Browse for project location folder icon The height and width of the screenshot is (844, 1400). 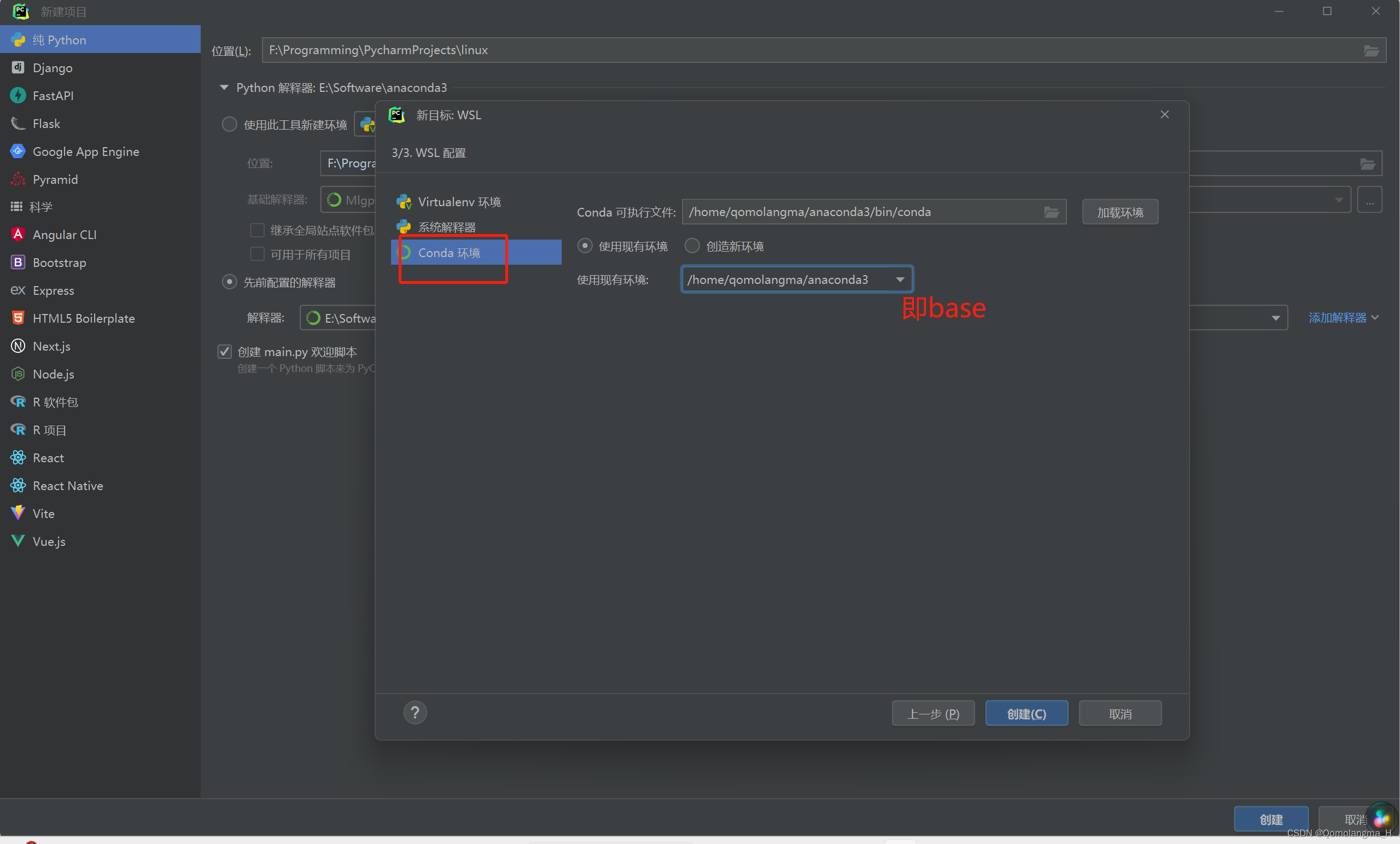point(1371,50)
